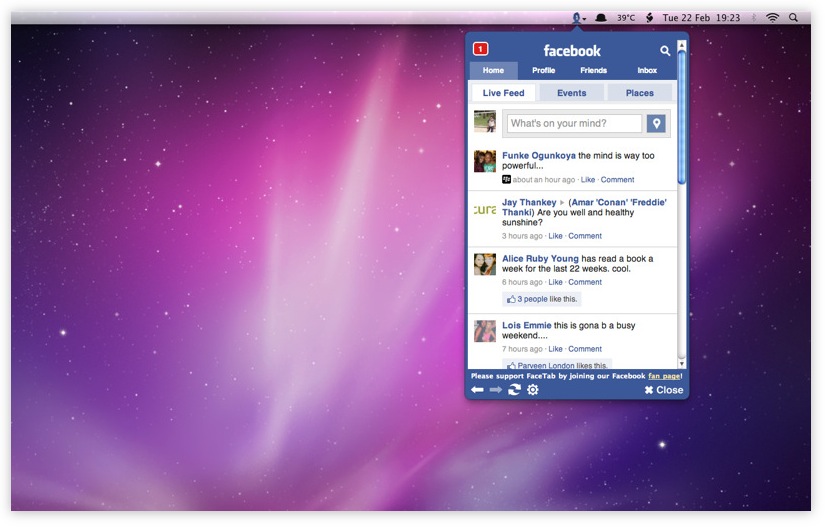
Task: Like Jay Thankey's post
Action: (555, 236)
